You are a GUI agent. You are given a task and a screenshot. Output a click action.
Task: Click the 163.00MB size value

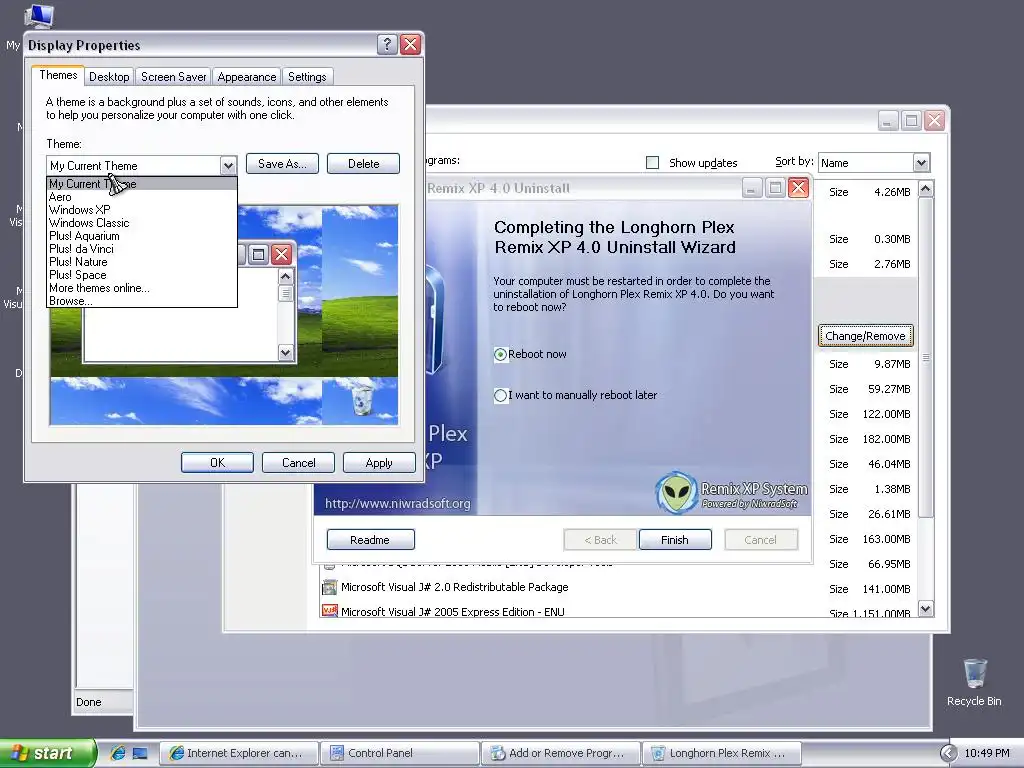coord(886,539)
